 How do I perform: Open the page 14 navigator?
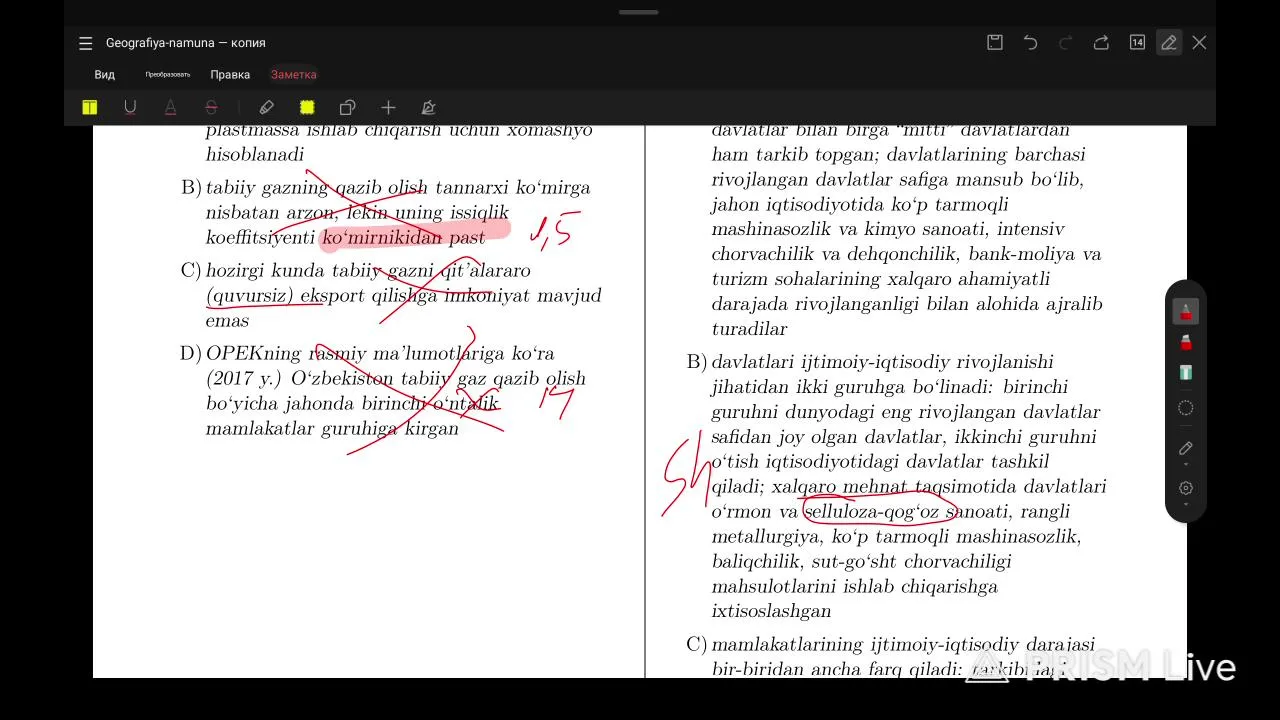[1137, 42]
